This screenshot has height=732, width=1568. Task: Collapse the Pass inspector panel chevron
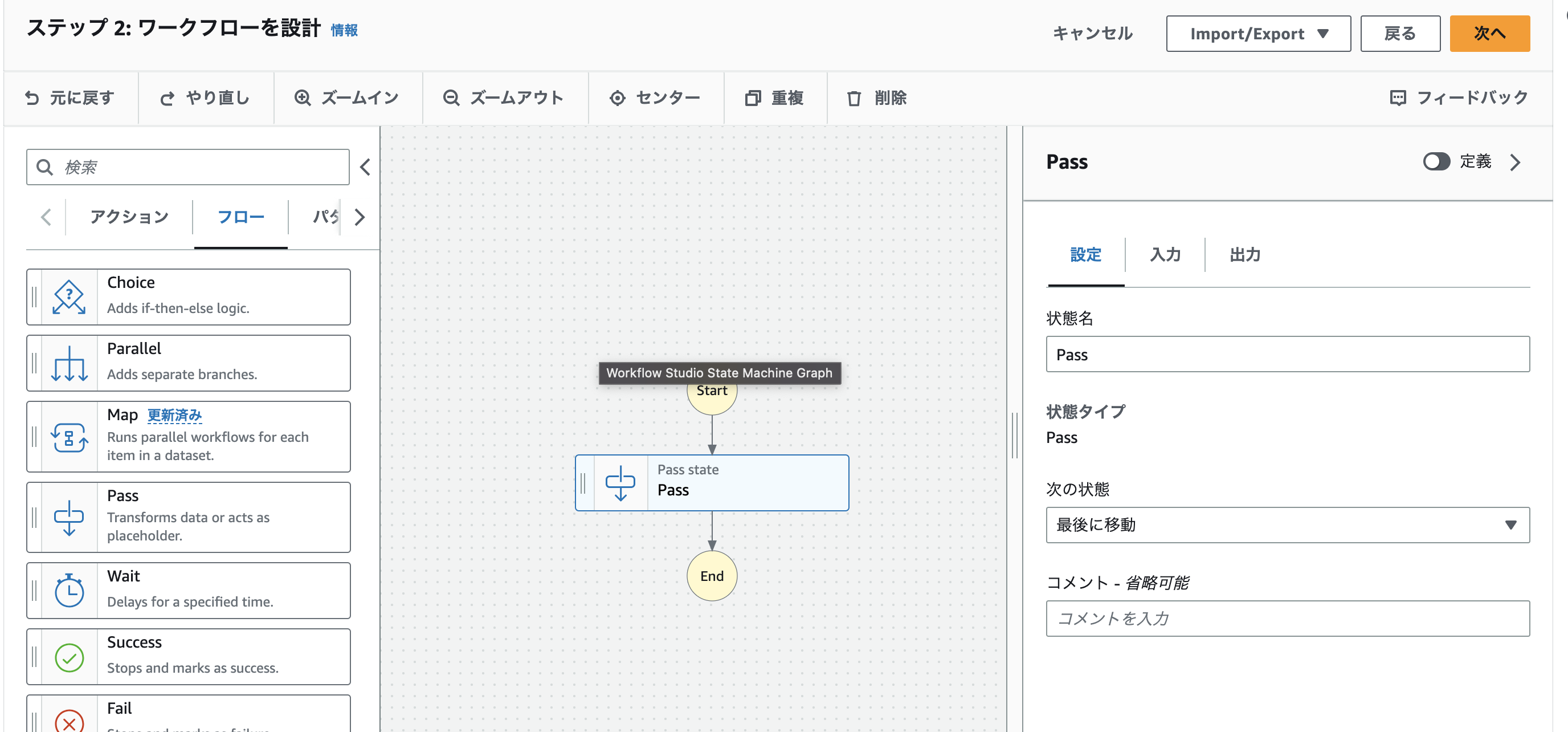tap(1515, 162)
